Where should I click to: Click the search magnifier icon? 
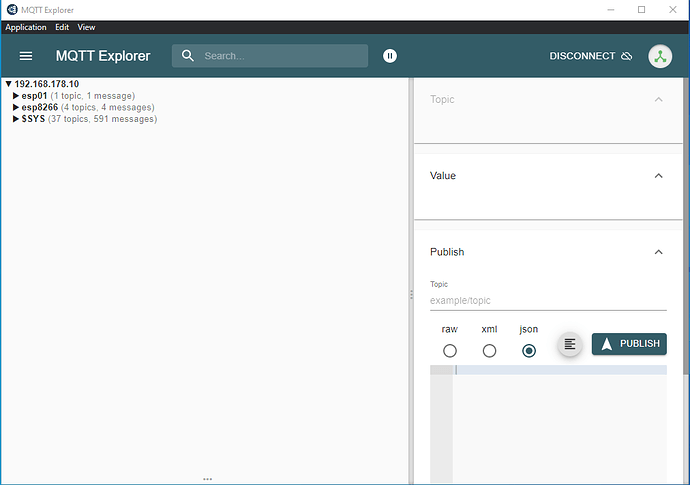pyautogui.click(x=188, y=55)
